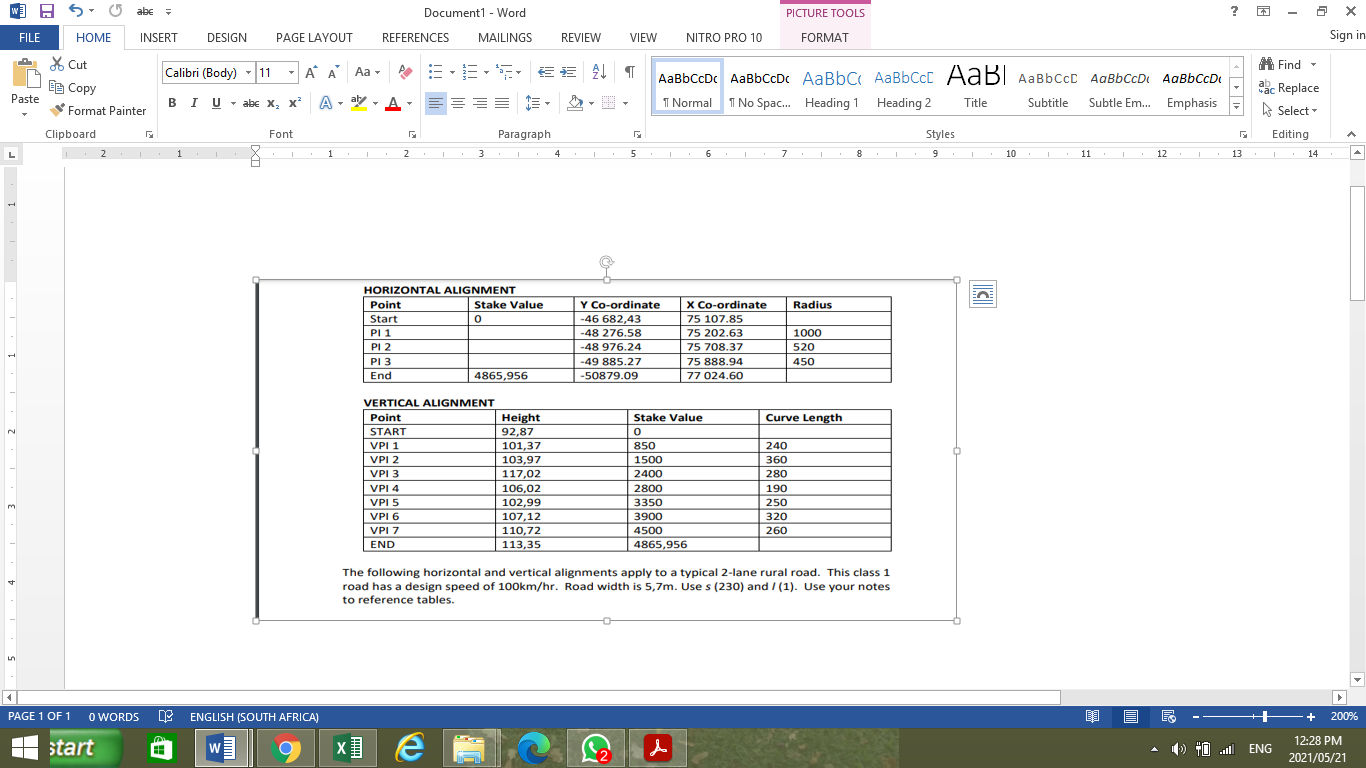Image resolution: width=1366 pixels, height=768 pixels.
Task: Toggle Italic formatting
Action: point(193,103)
